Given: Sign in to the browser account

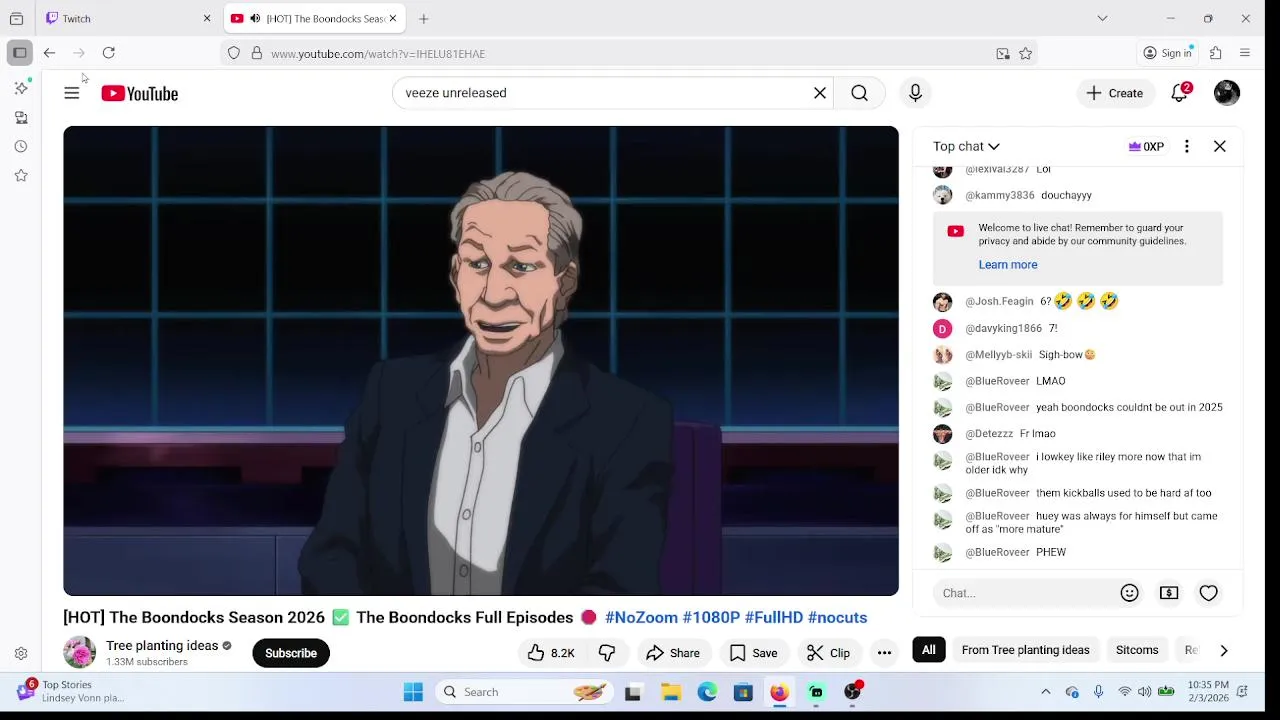Looking at the screenshot, I should 1169,53.
